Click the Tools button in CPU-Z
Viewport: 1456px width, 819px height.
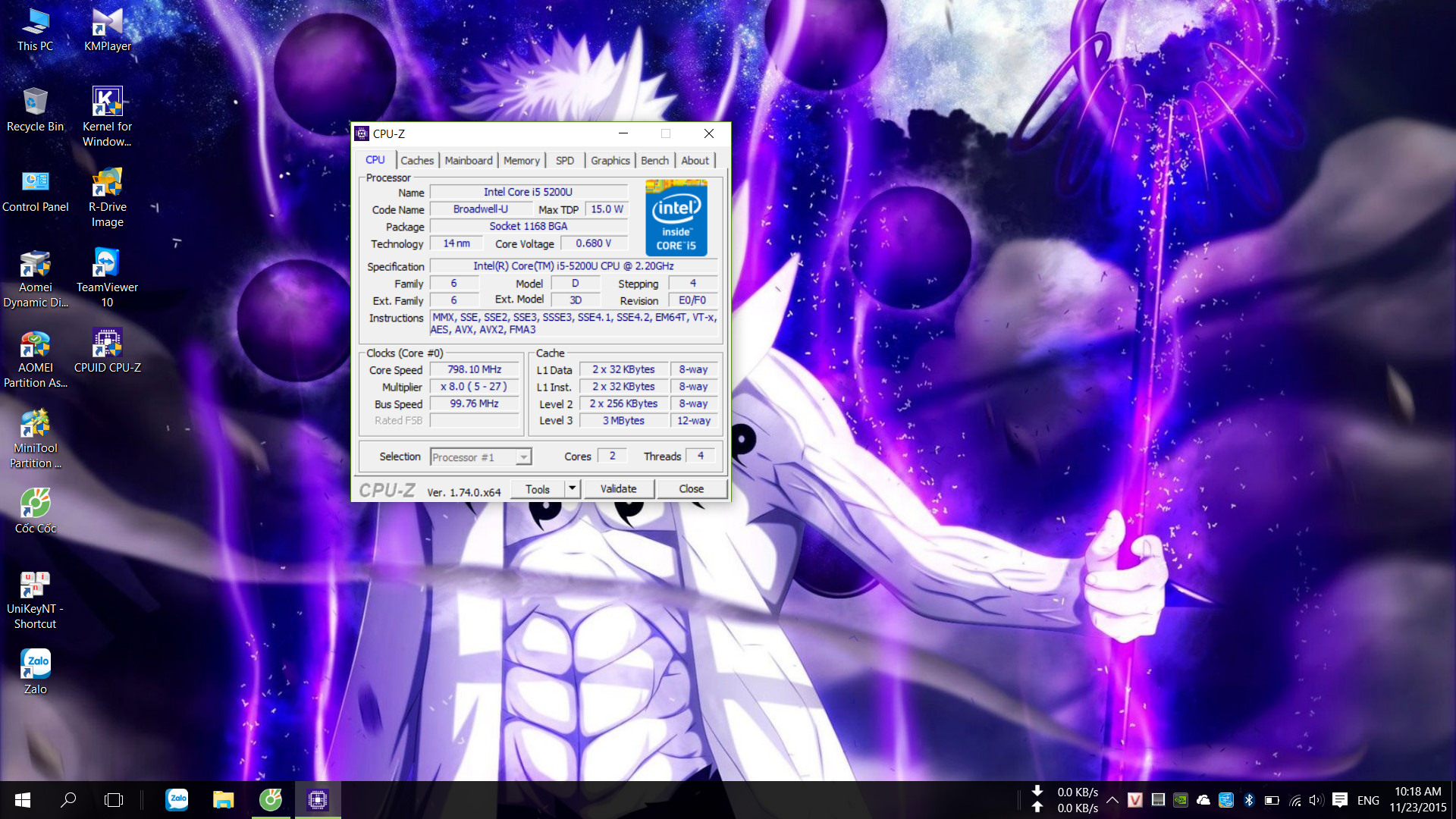pyautogui.click(x=538, y=489)
